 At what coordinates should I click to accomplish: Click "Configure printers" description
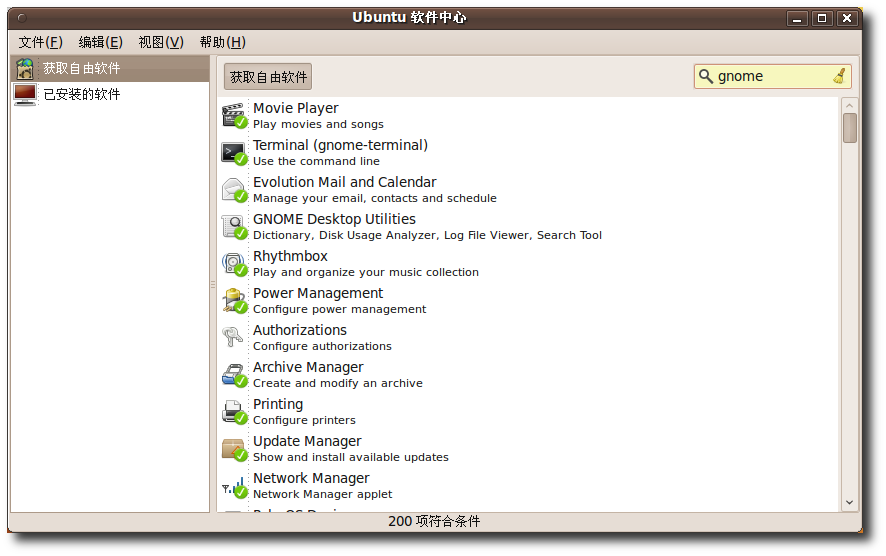[x=304, y=420]
